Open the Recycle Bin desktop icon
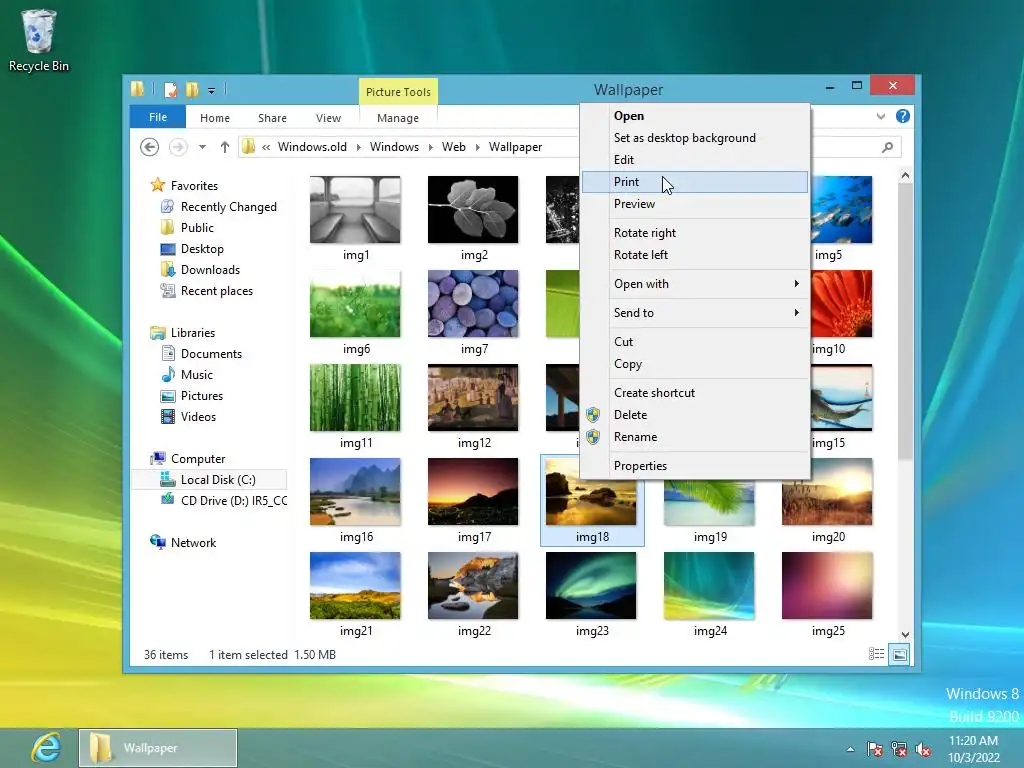This screenshot has height=768, width=1024. pos(38,40)
